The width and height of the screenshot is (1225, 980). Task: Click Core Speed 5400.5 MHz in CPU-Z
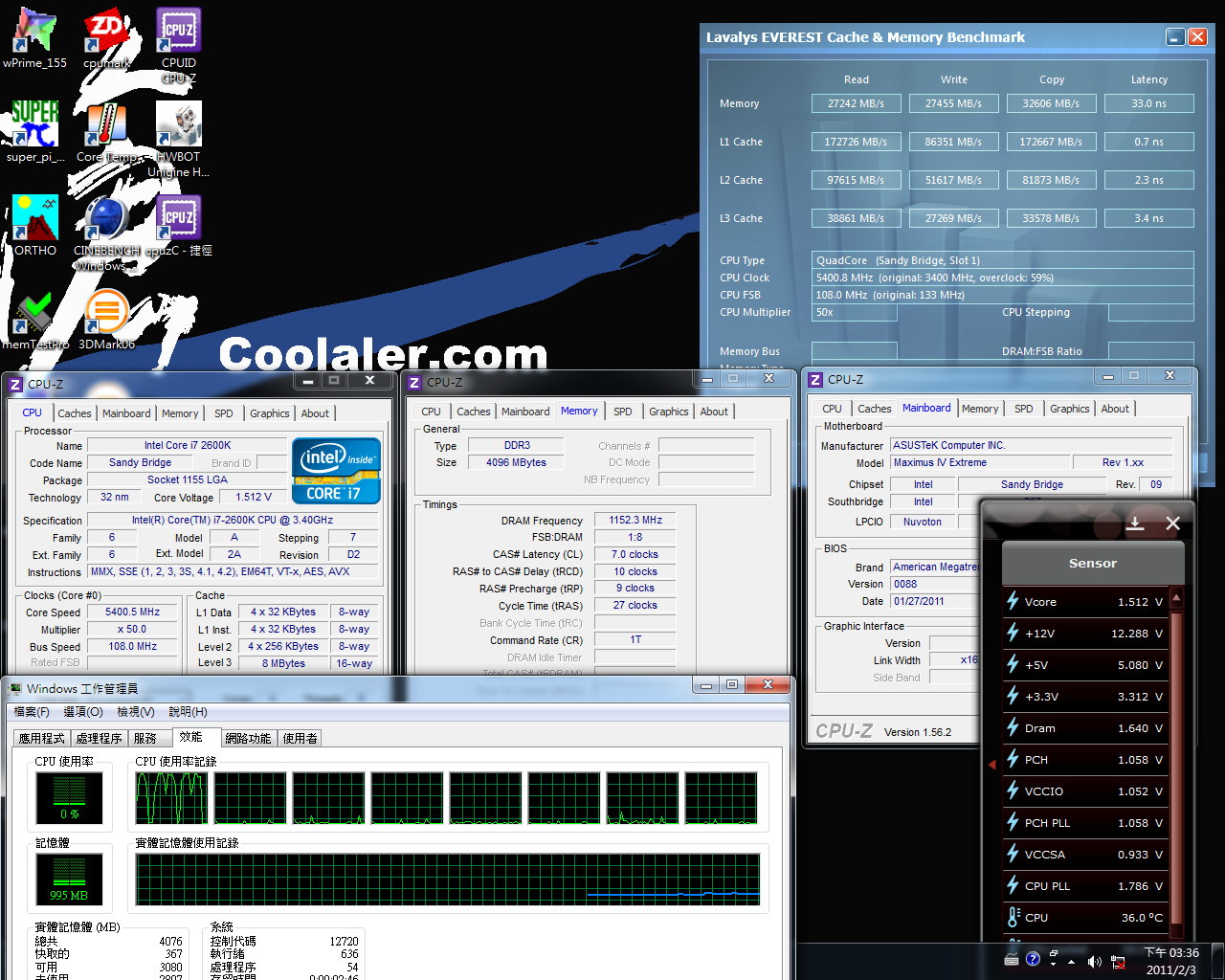click(133, 612)
